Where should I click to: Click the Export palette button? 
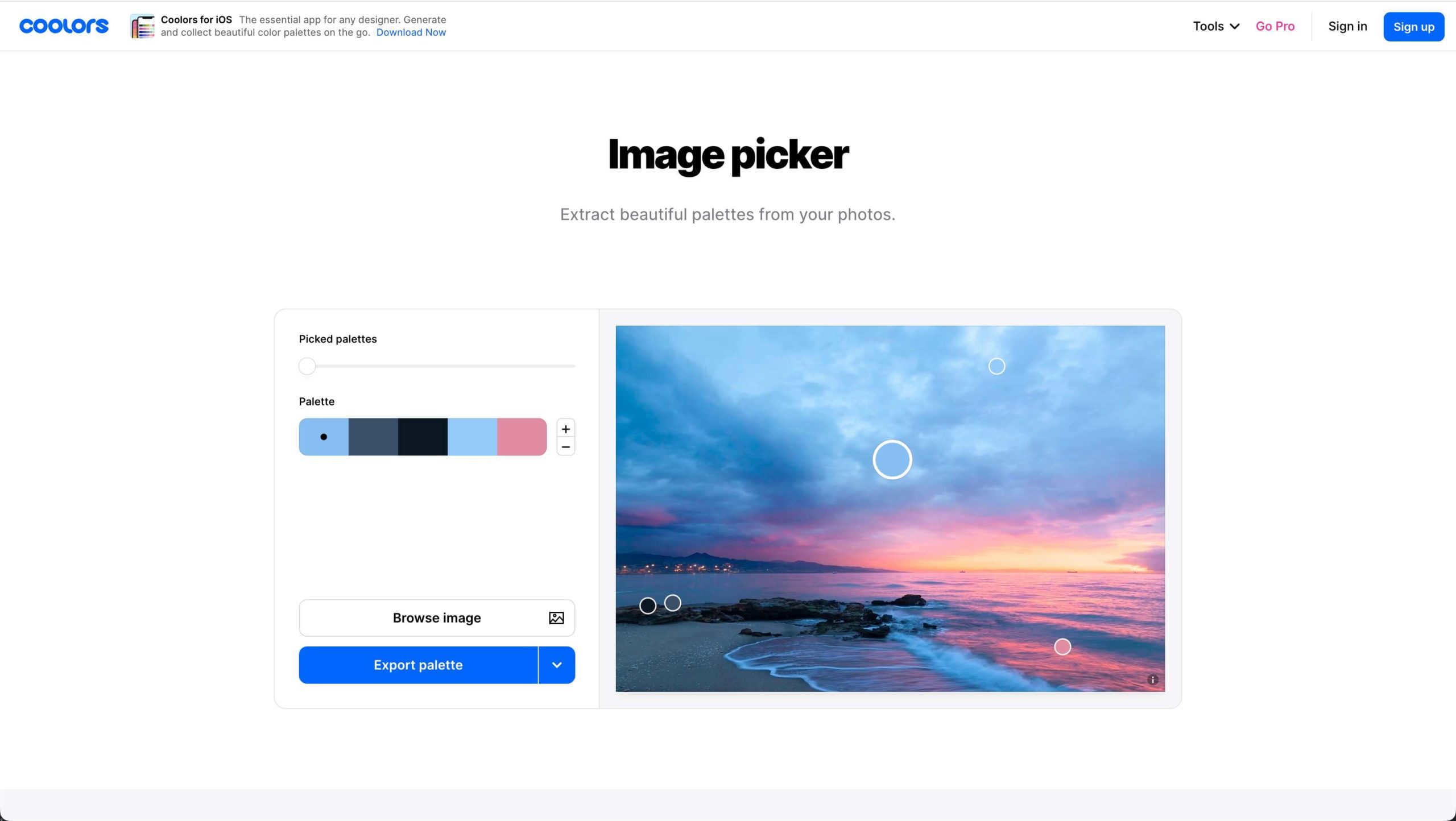pyautogui.click(x=418, y=664)
